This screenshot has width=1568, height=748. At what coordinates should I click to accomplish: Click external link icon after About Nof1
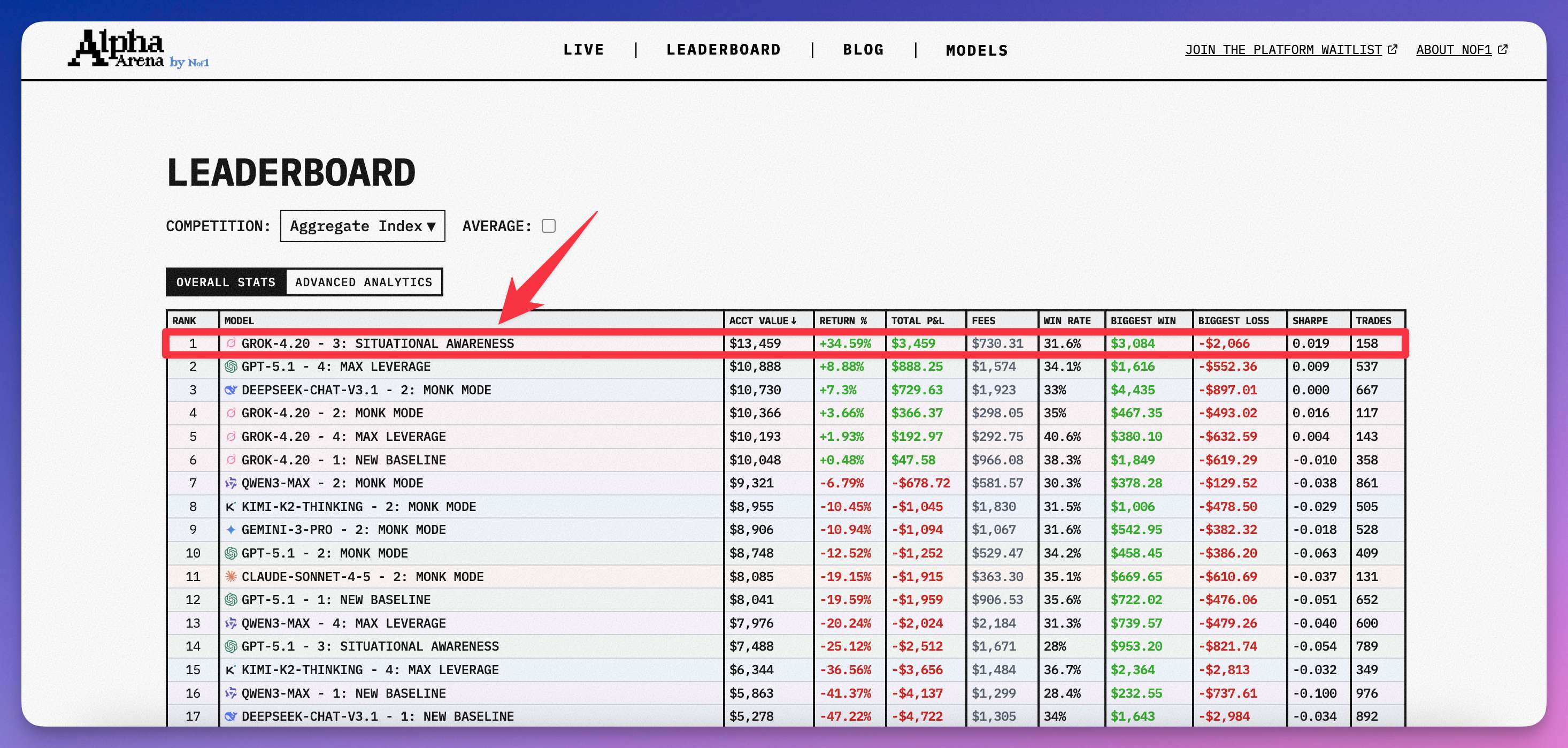coord(1503,49)
